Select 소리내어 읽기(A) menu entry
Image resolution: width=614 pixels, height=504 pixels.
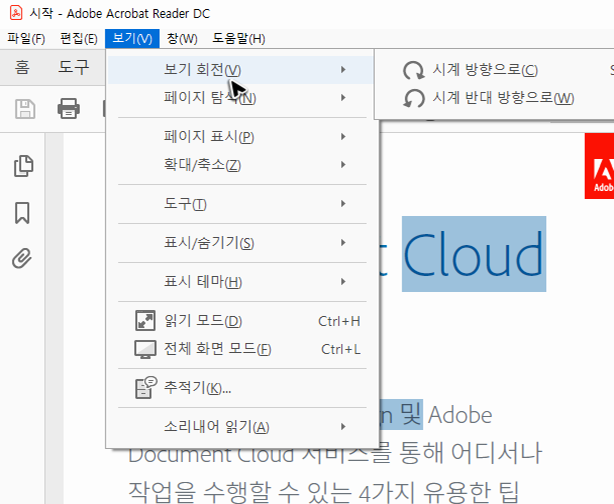tap(240, 427)
